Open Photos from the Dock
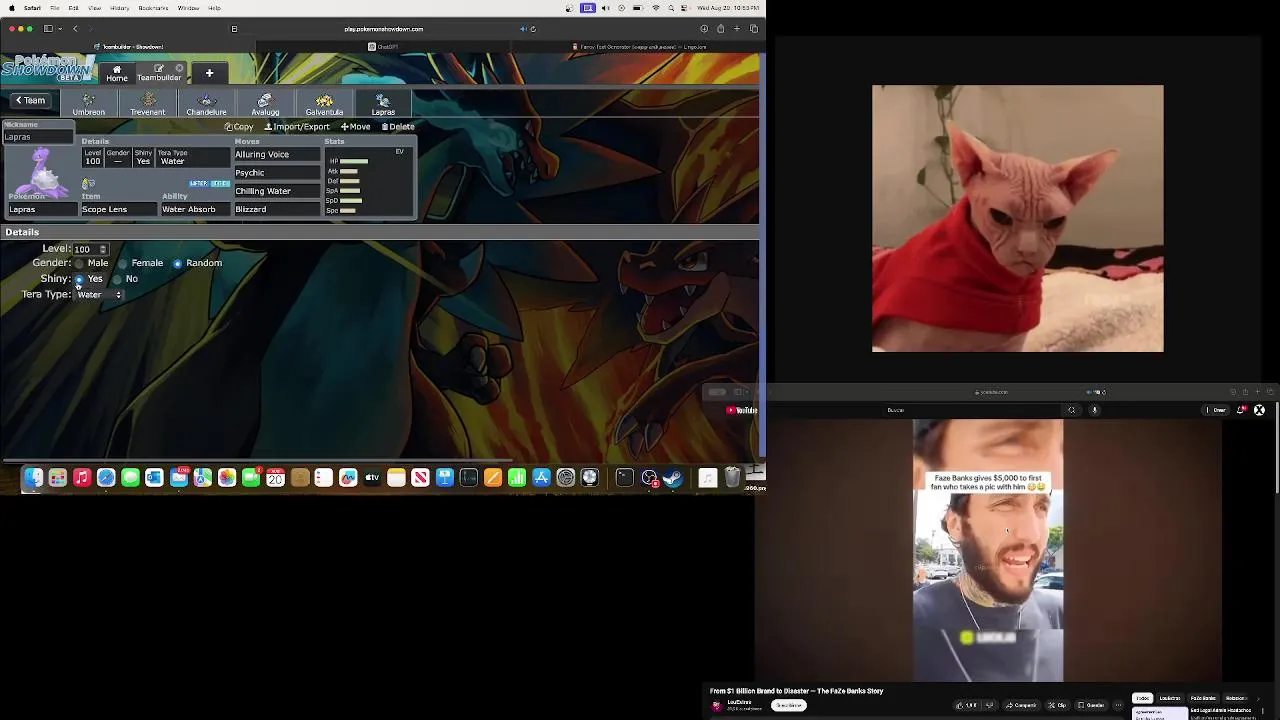This screenshot has height=720, width=1280. (x=227, y=478)
